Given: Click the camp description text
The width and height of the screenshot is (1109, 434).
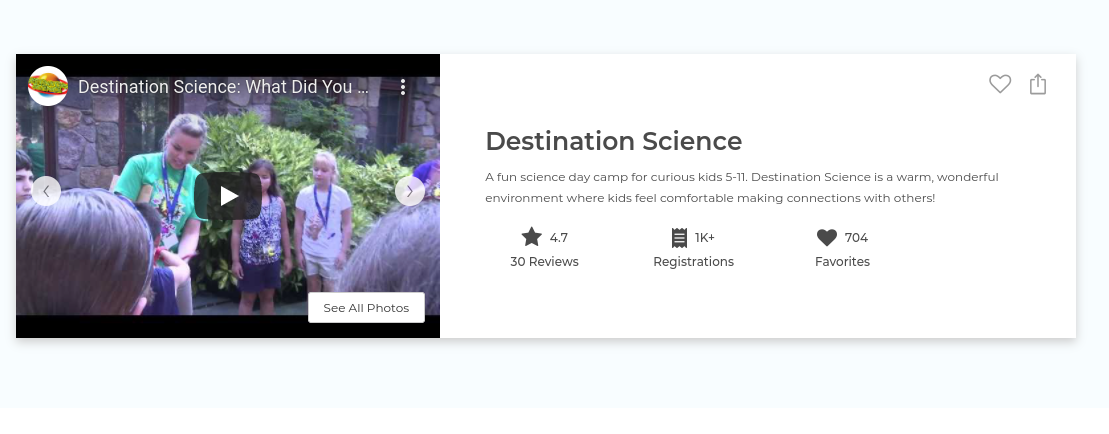Looking at the screenshot, I should coord(741,187).
